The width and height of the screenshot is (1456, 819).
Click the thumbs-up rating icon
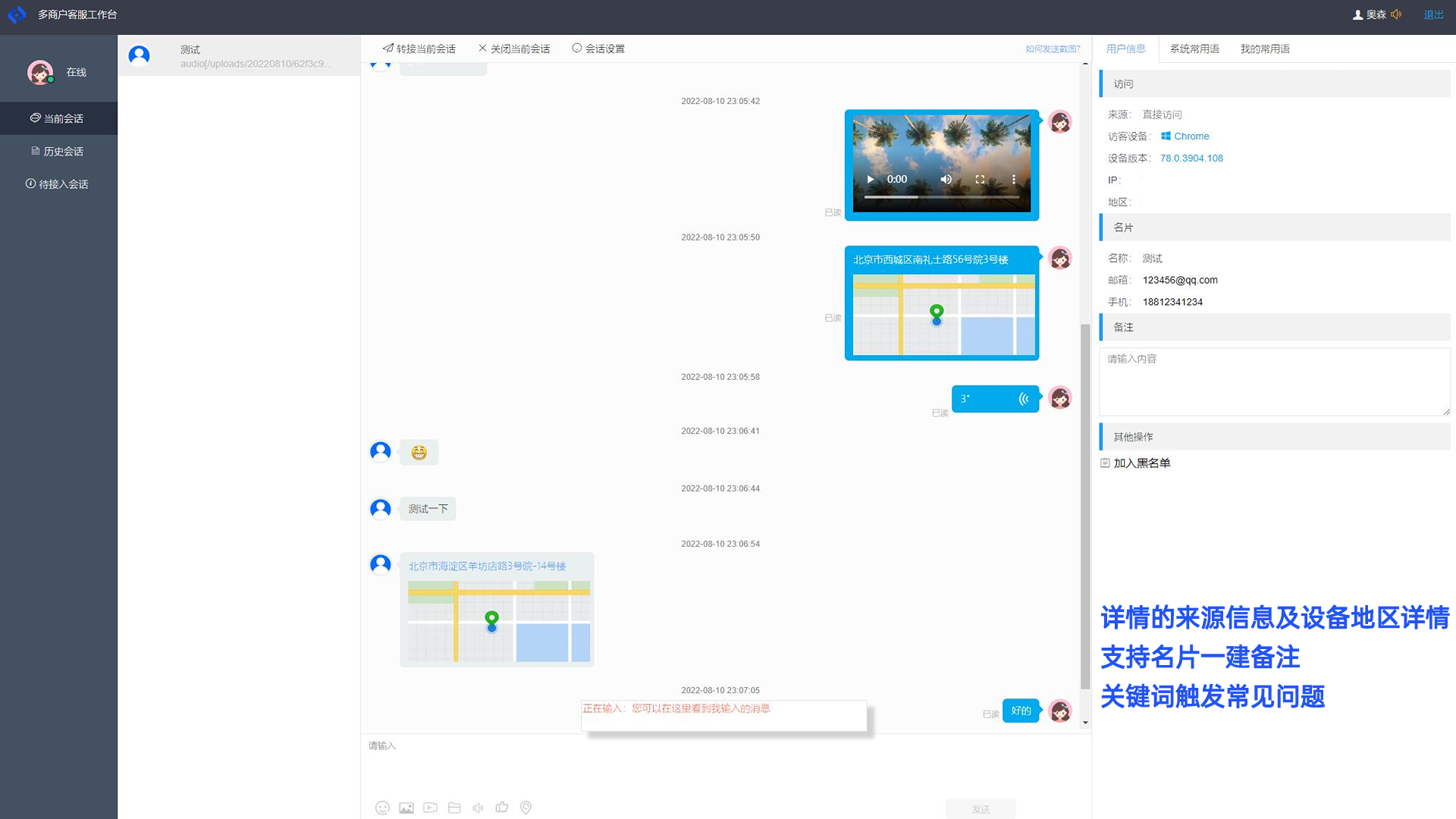502,807
